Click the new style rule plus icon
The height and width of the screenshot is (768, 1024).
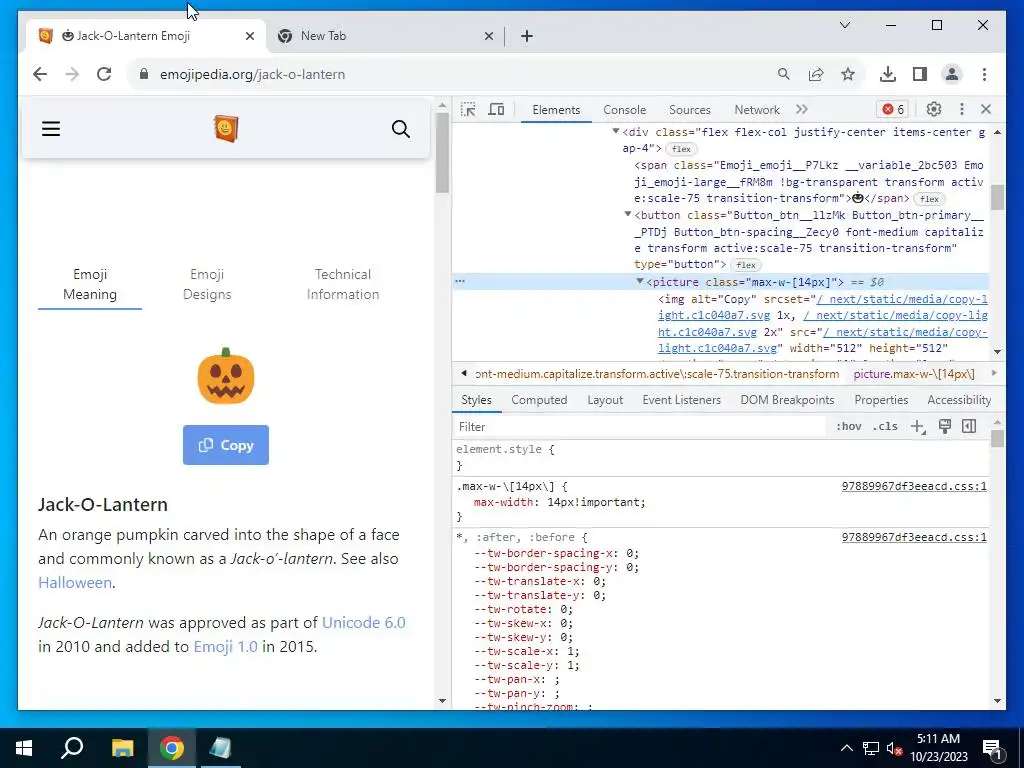tap(918, 426)
